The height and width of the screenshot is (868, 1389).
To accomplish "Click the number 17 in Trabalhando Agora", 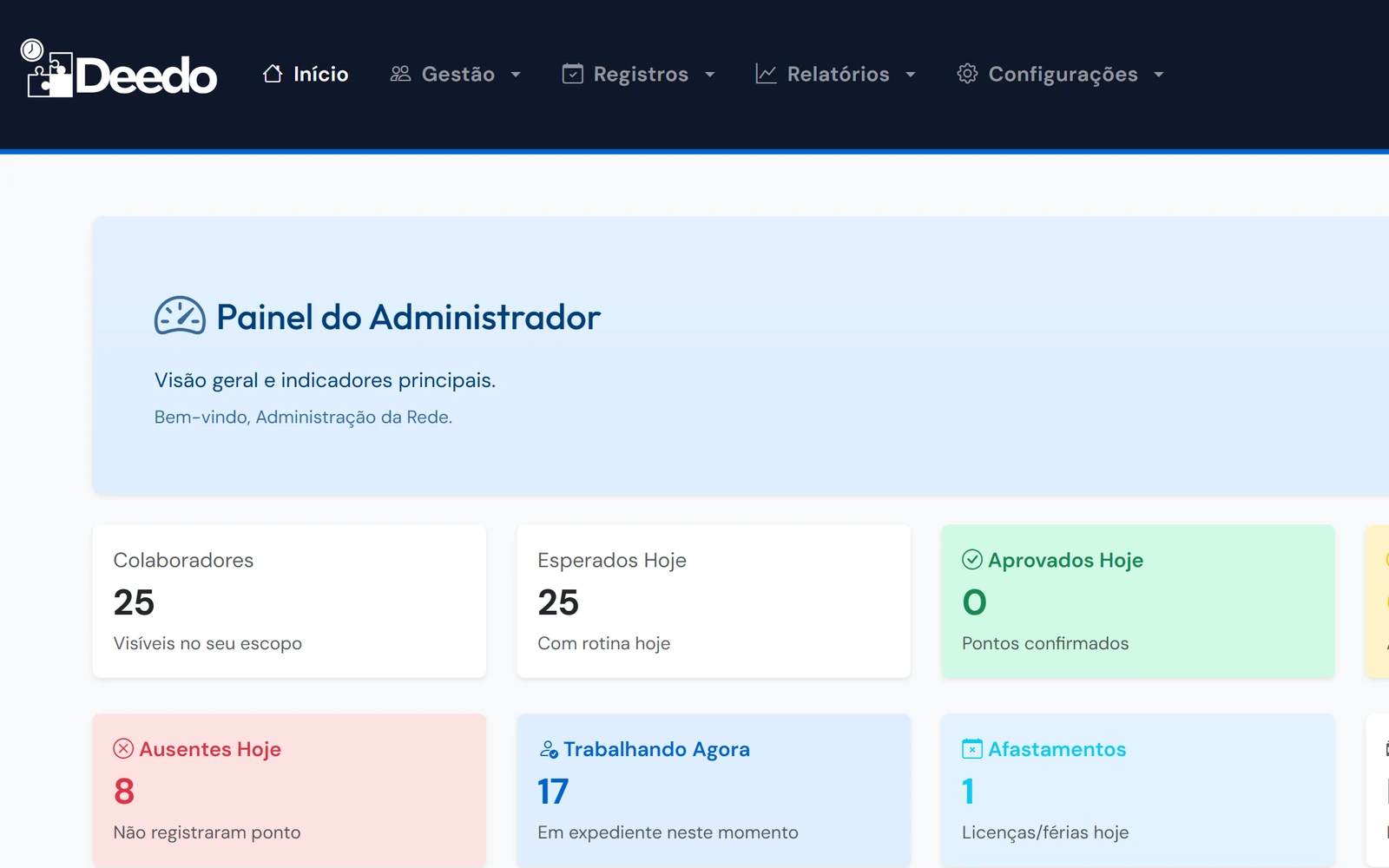I will coord(553,791).
